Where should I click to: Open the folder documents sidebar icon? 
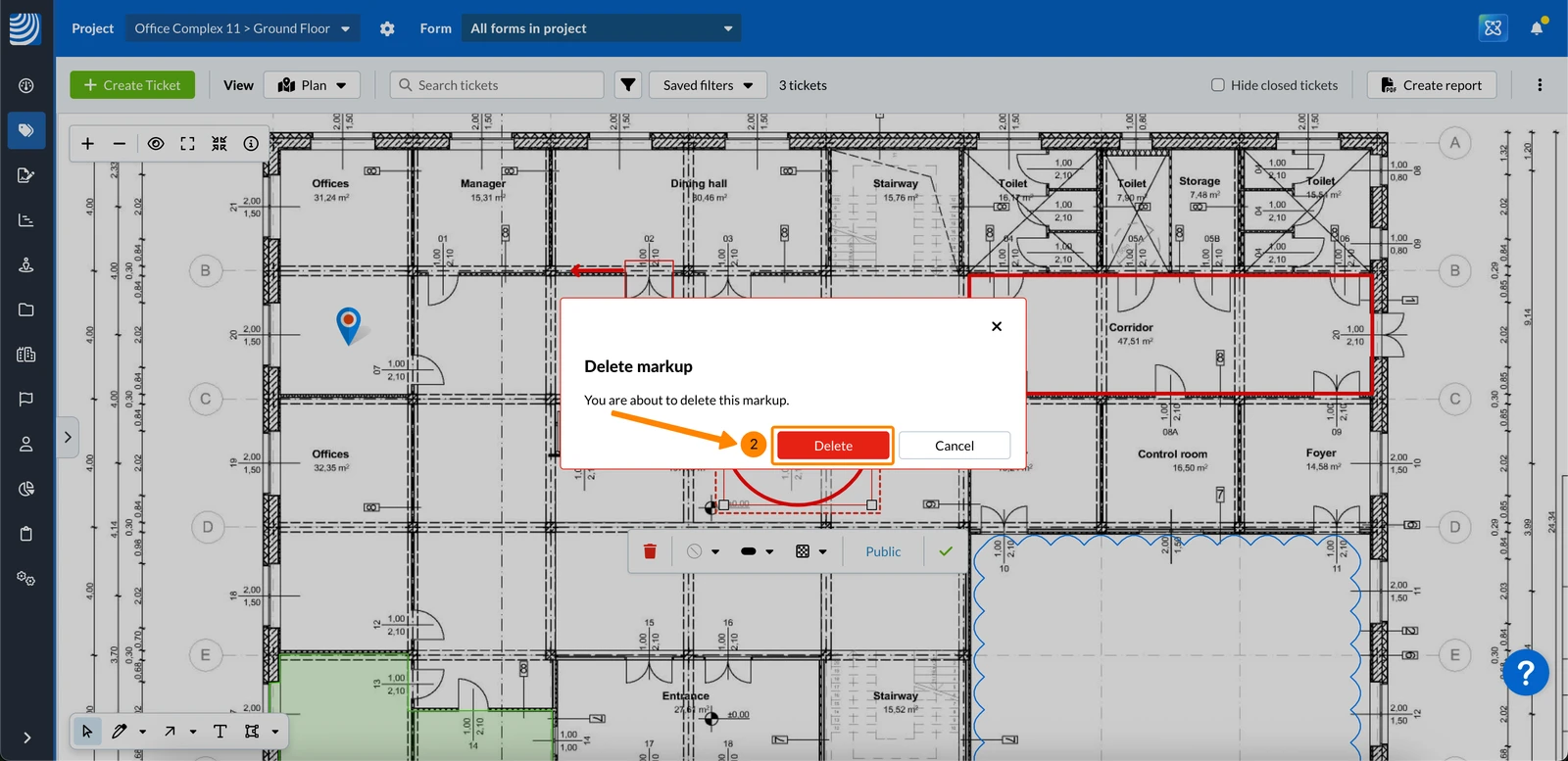(26, 309)
